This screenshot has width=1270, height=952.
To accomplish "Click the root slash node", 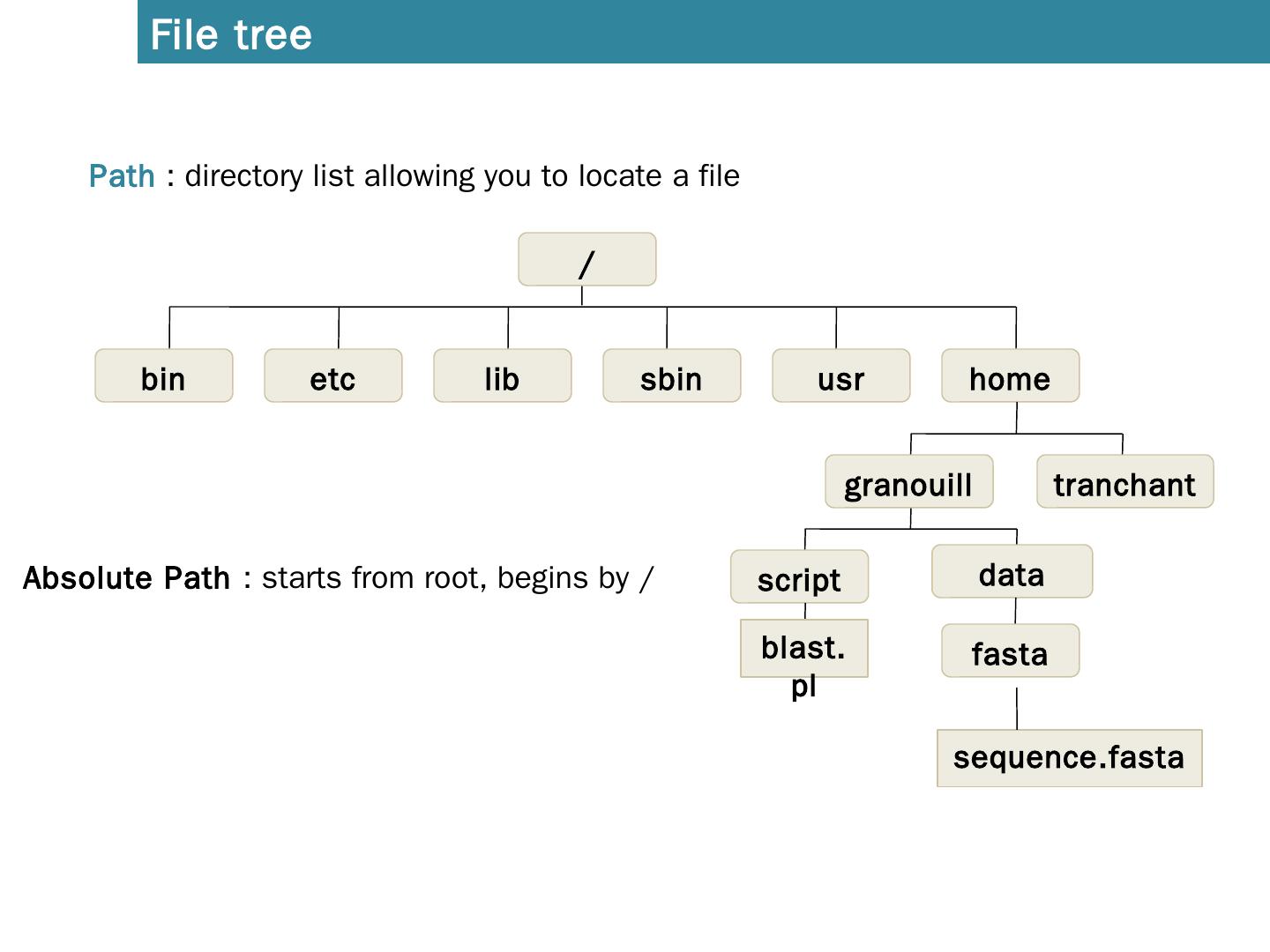I will coord(586,260).
